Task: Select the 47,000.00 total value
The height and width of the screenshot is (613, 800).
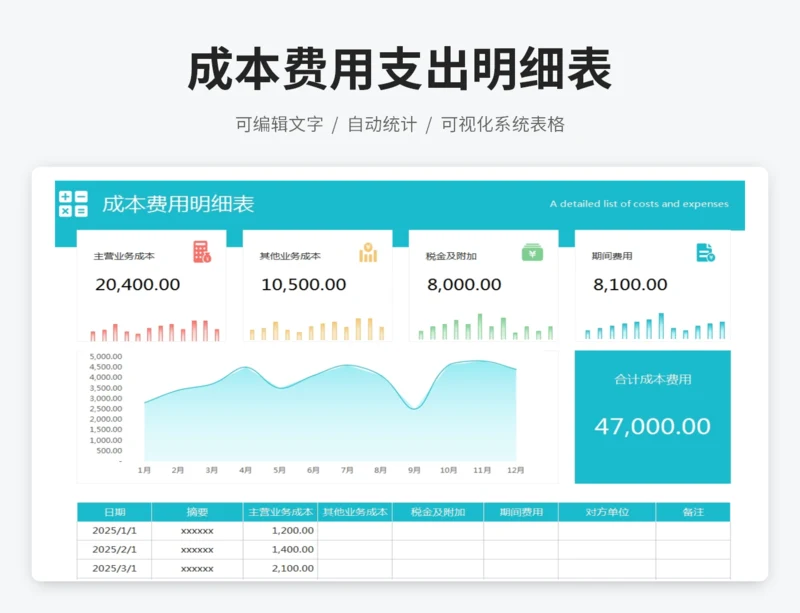Action: 653,426
